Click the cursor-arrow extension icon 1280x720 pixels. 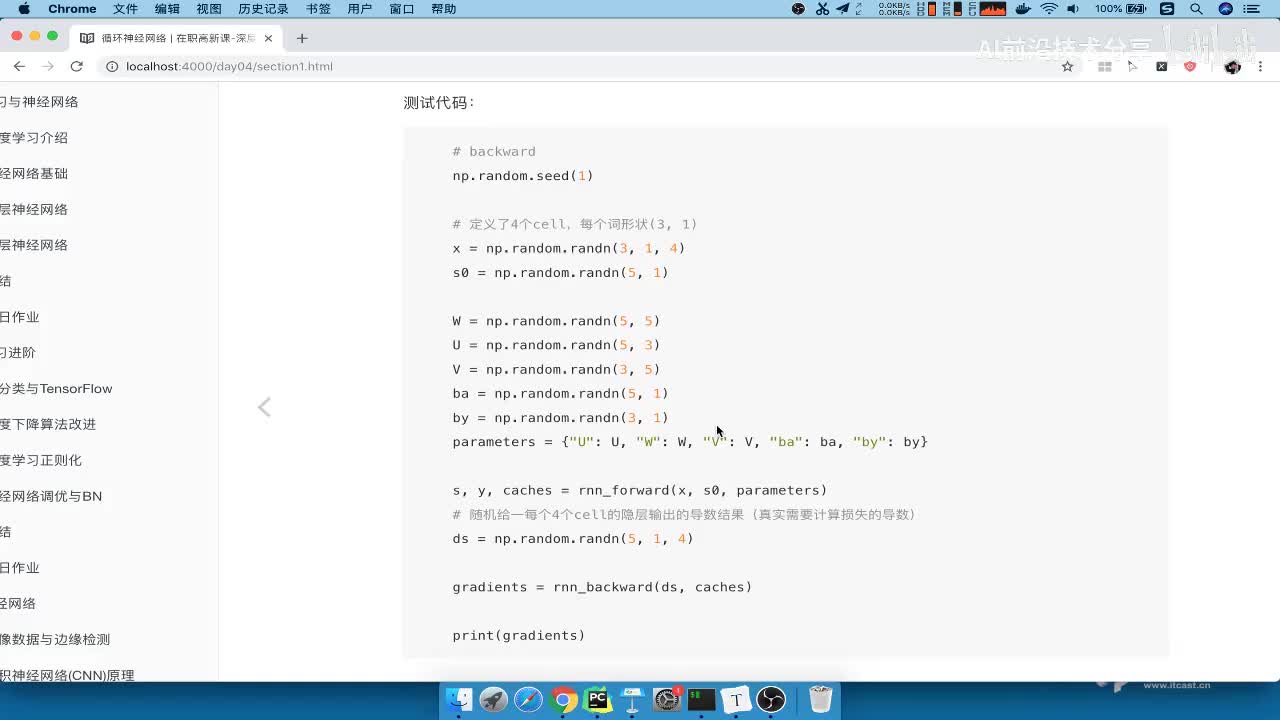pos(1133,66)
